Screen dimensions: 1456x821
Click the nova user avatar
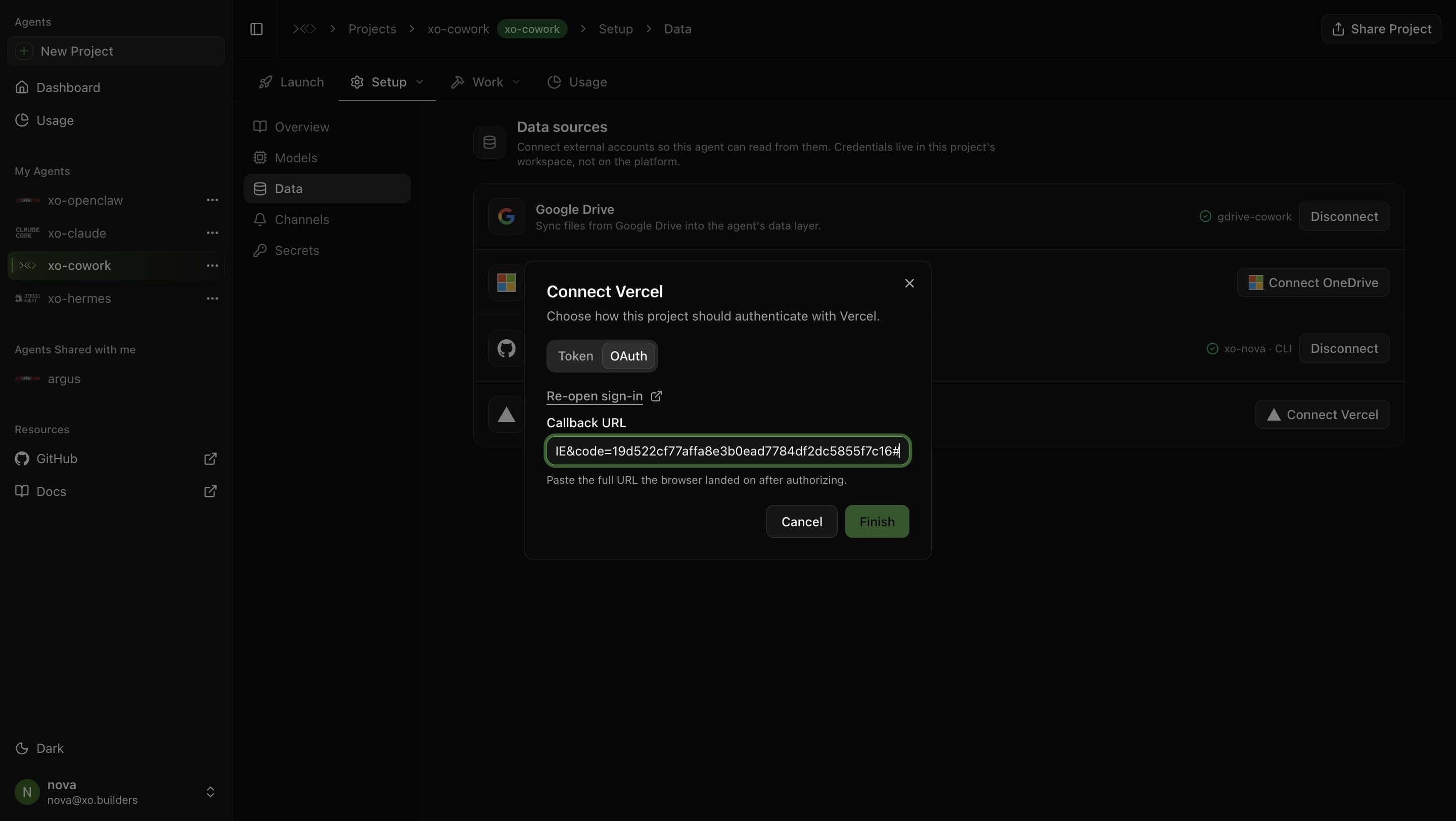(27, 792)
